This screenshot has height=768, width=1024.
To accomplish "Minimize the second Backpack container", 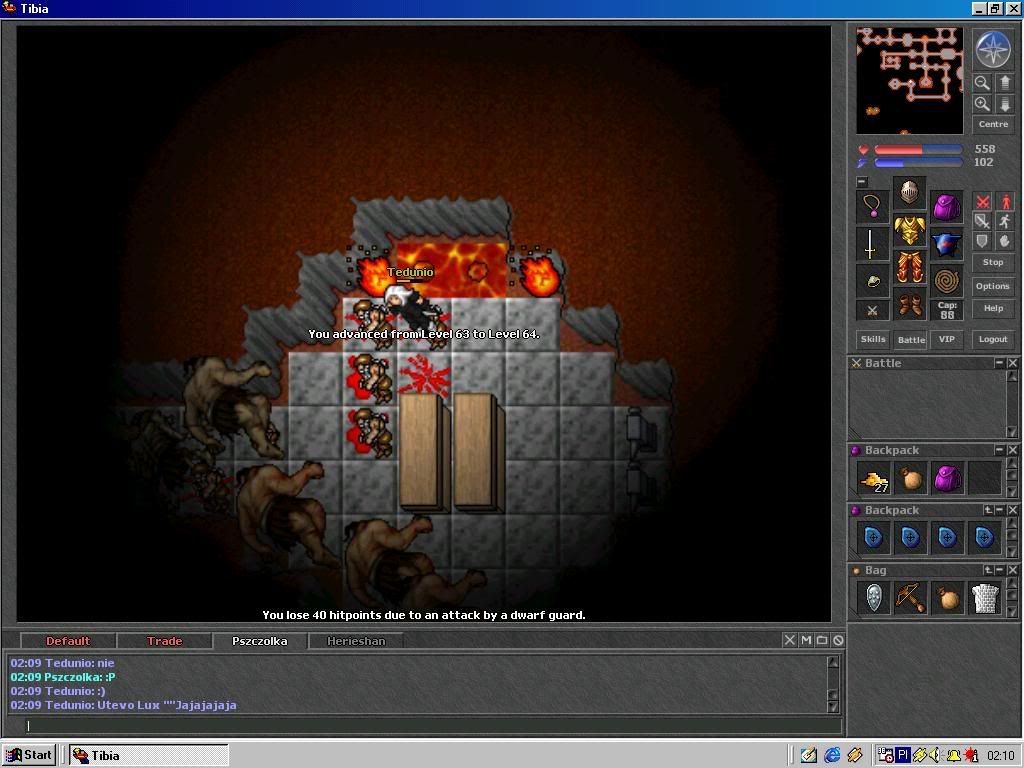I will [x=1000, y=510].
